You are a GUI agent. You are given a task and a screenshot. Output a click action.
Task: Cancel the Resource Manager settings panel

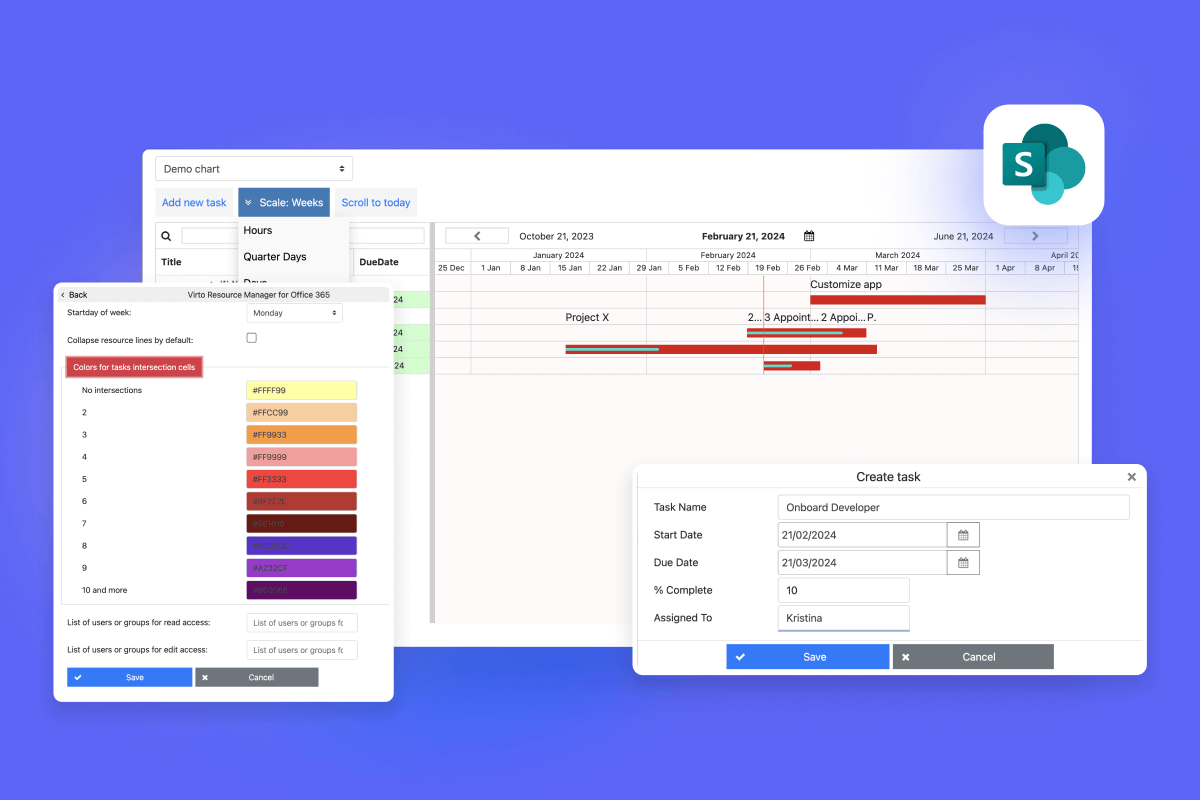coord(257,677)
